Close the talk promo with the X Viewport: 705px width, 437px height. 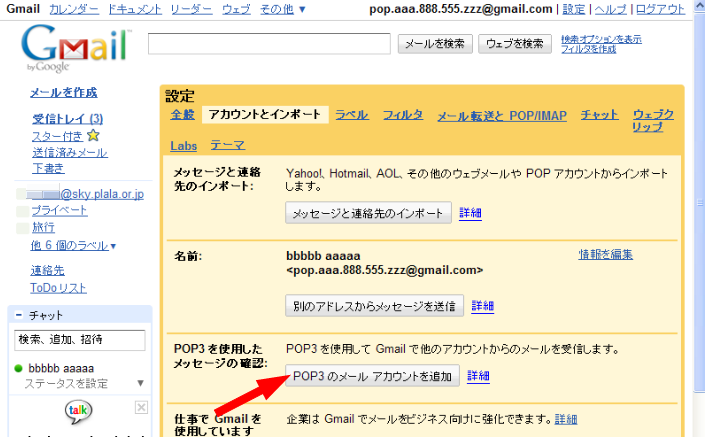tap(141, 407)
